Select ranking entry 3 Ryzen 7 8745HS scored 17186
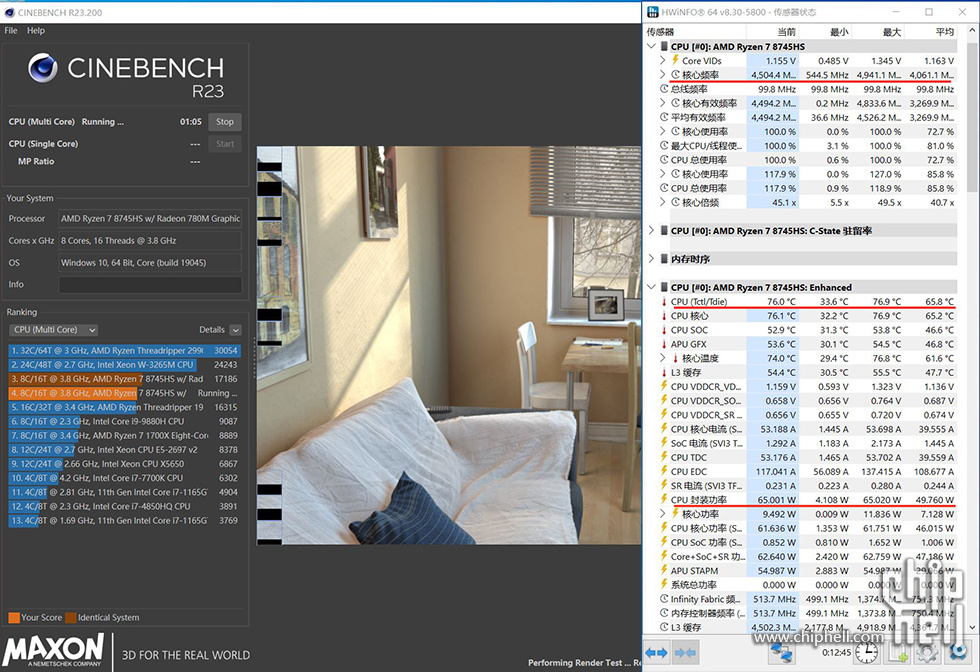Image resolution: width=980 pixels, height=672 pixels. (x=124, y=379)
